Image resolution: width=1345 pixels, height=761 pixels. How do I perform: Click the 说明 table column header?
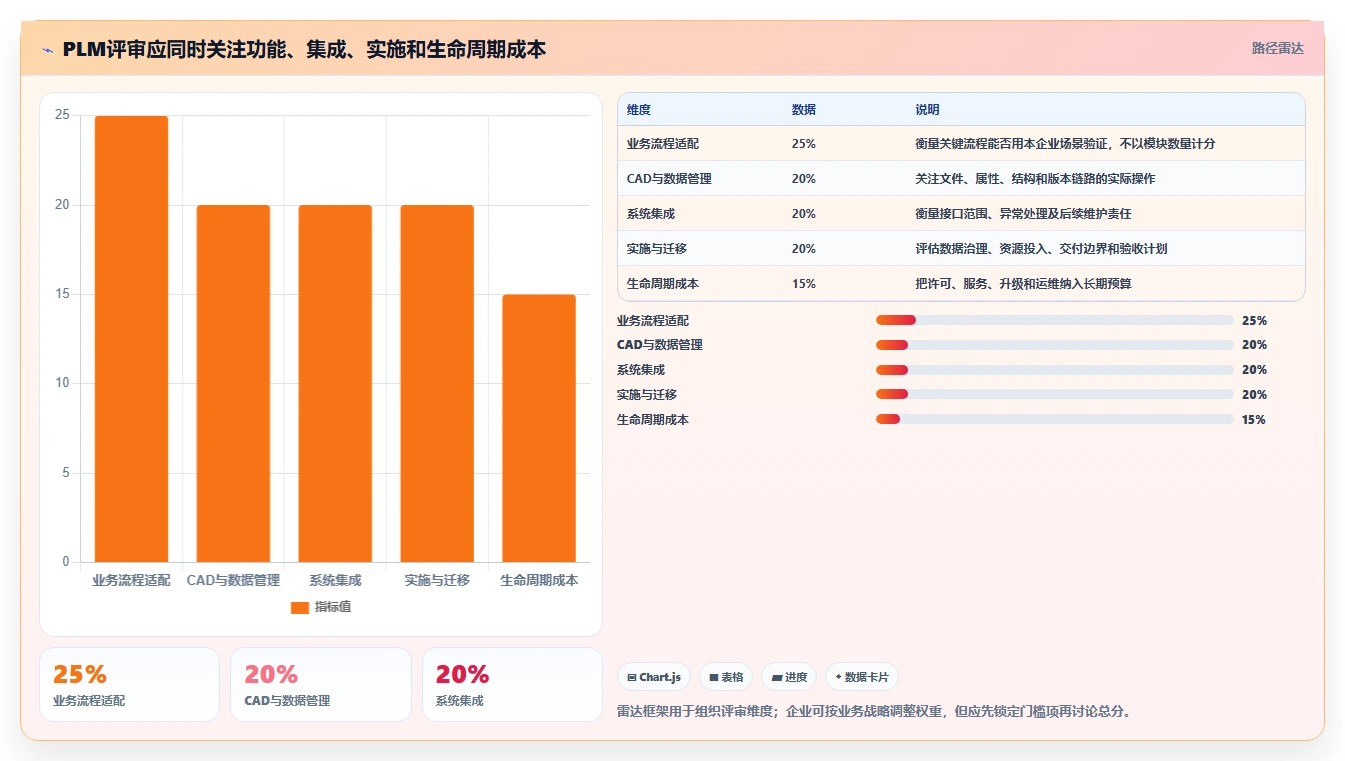point(927,110)
